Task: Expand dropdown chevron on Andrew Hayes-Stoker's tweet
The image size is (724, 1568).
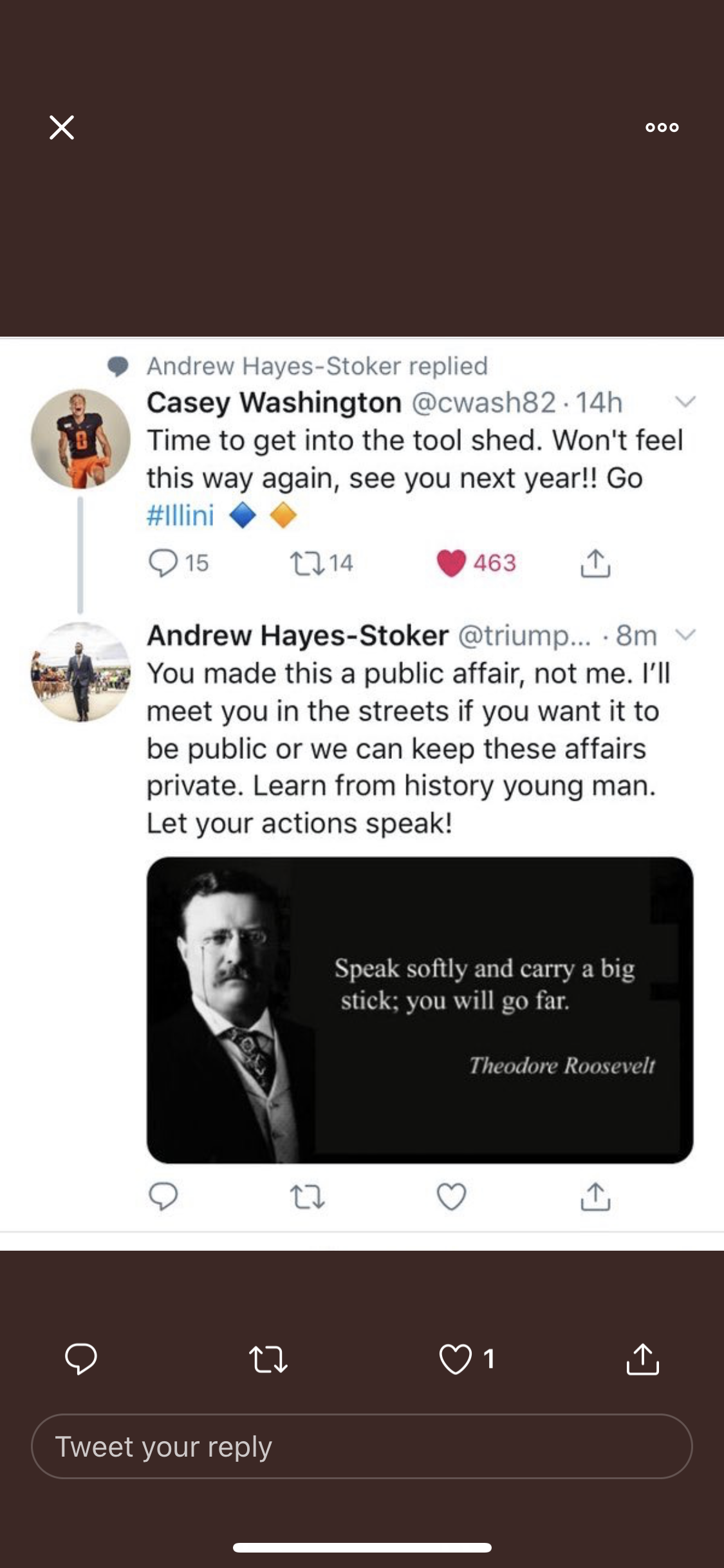Action: click(685, 635)
